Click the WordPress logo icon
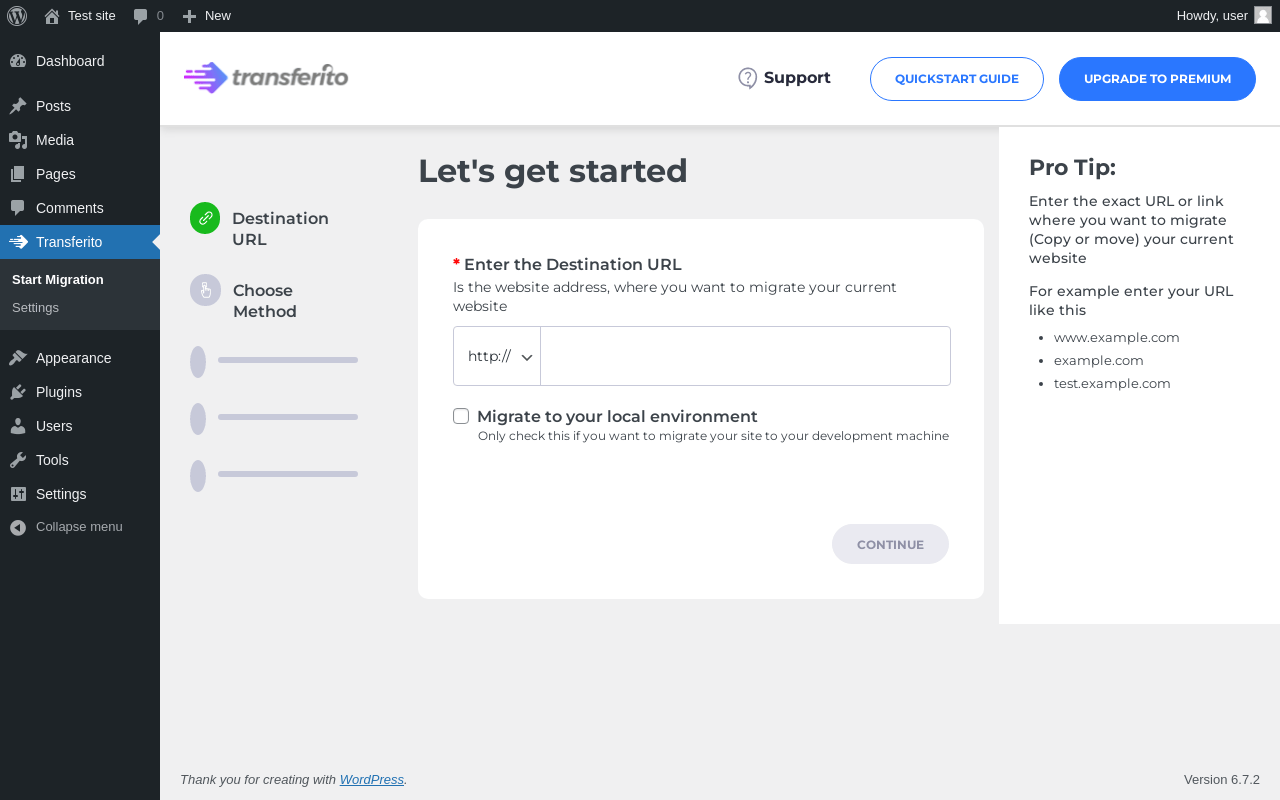Screen dimensions: 1280x800 17,16
